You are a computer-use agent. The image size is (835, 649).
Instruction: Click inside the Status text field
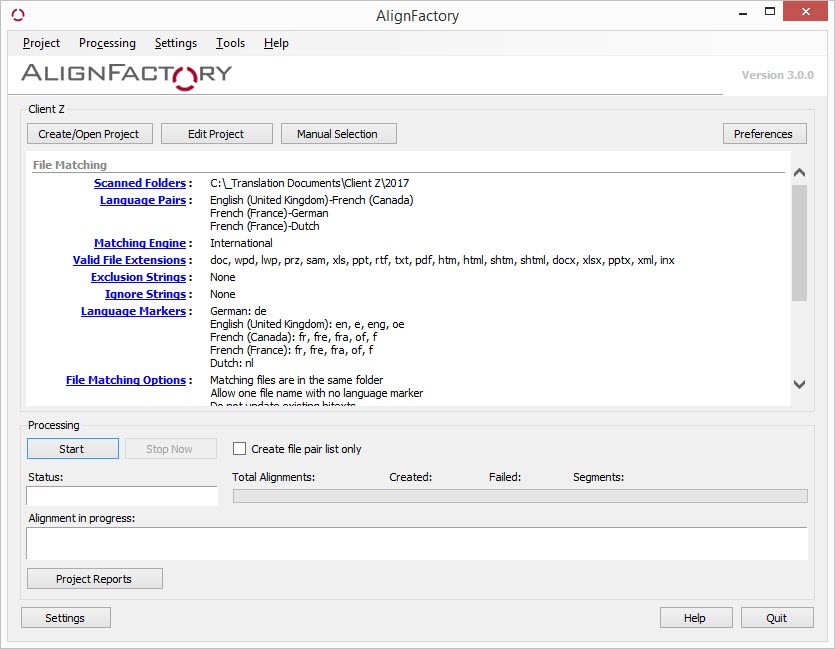pyautogui.click(x=121, y=496)
